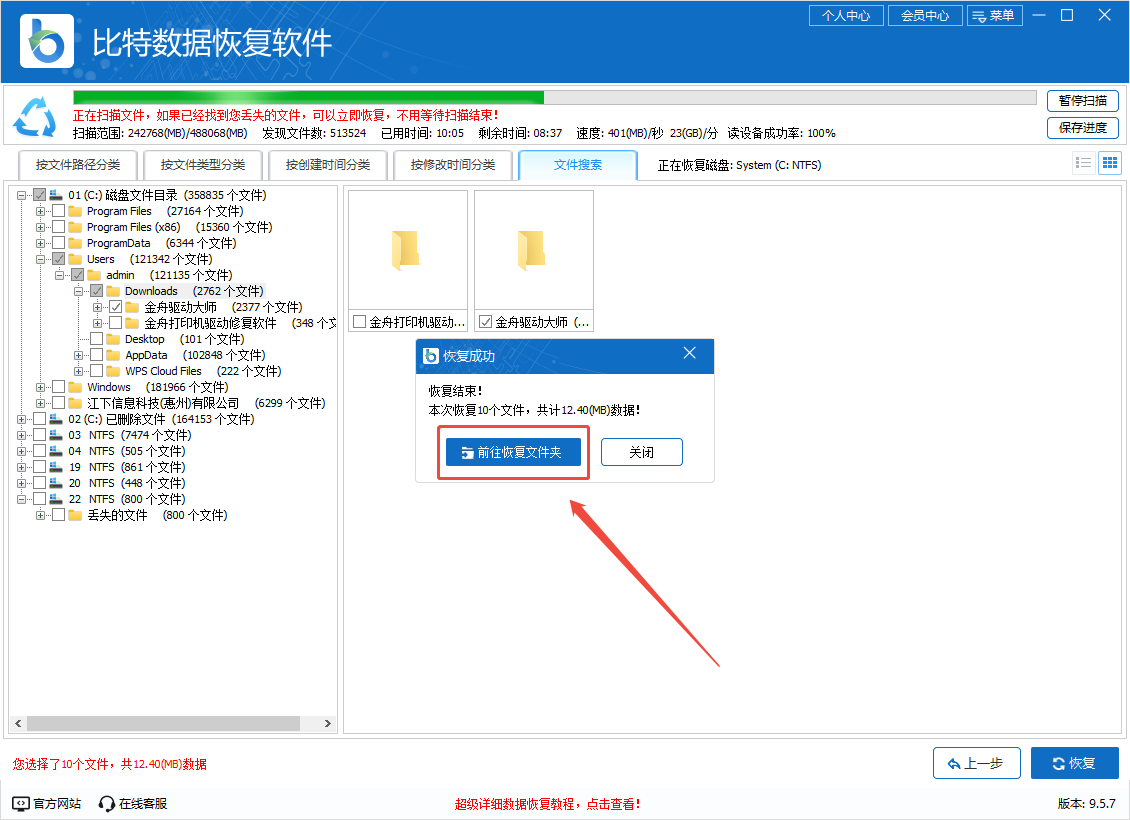Click the Windows folder icon in tree
Image resolution: width=1130 pixels, height=820 pixels.
coord(75,387)
